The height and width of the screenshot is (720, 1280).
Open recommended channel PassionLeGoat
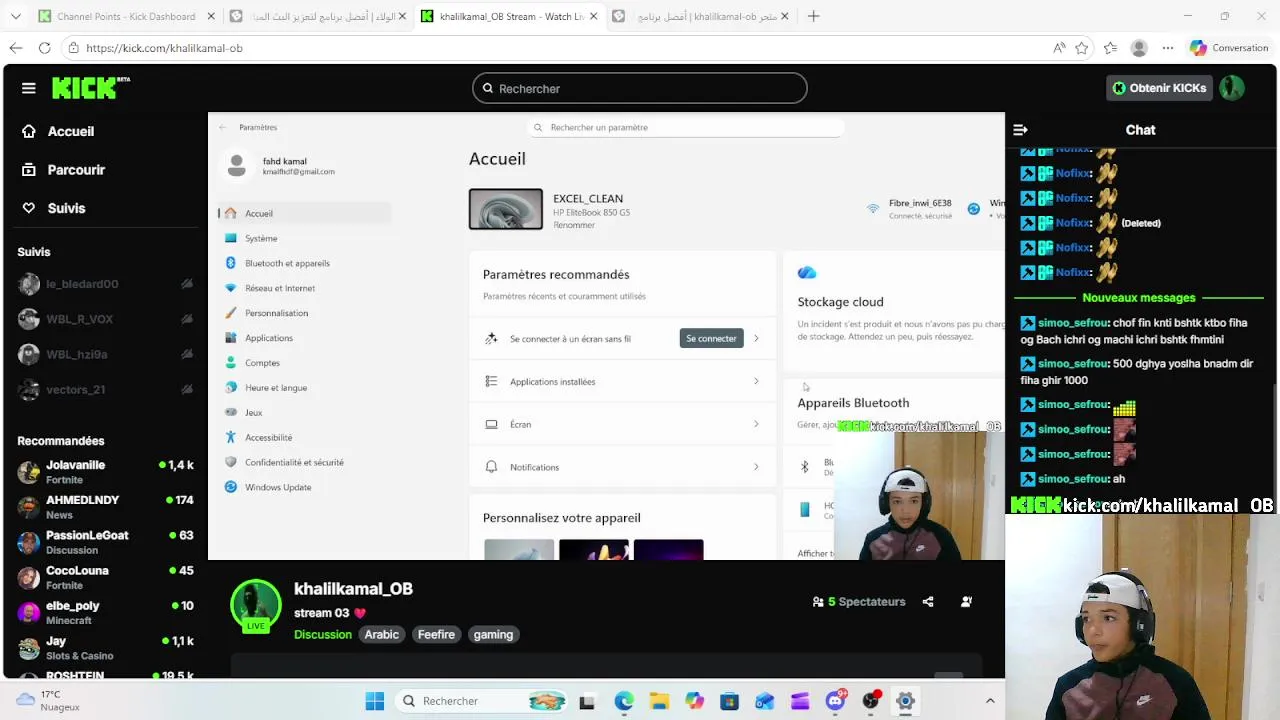[105, 542]
